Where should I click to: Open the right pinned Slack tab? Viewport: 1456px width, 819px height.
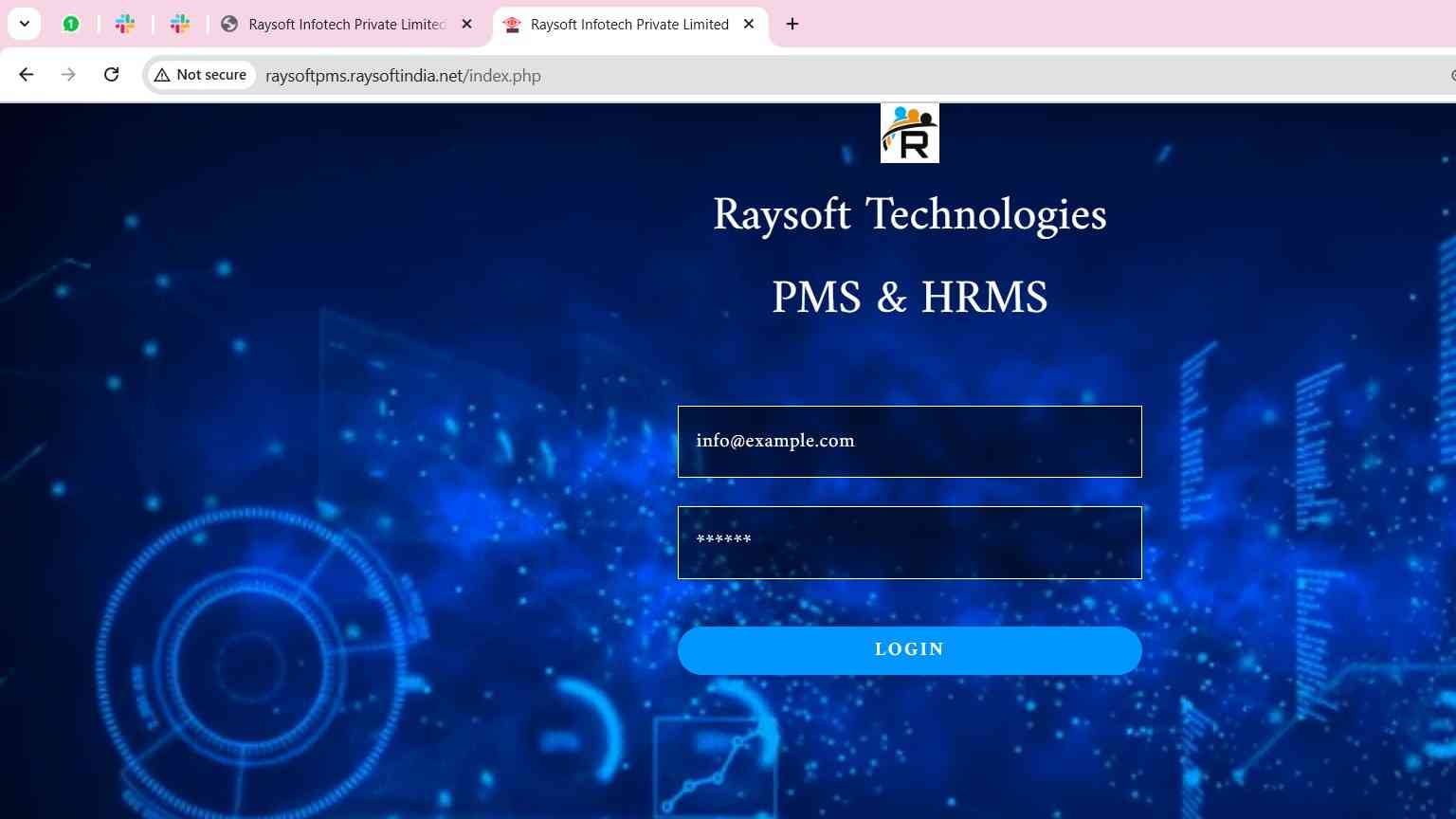180,24
